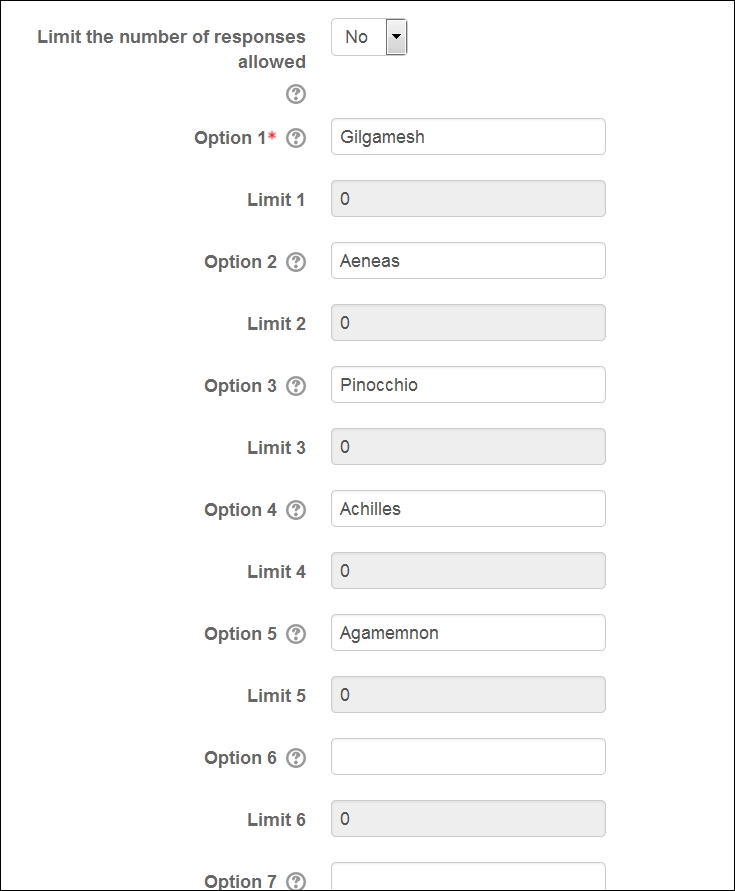Click the dropdown arrow beside No
735x891 pixels.
[x=396, y=37]
